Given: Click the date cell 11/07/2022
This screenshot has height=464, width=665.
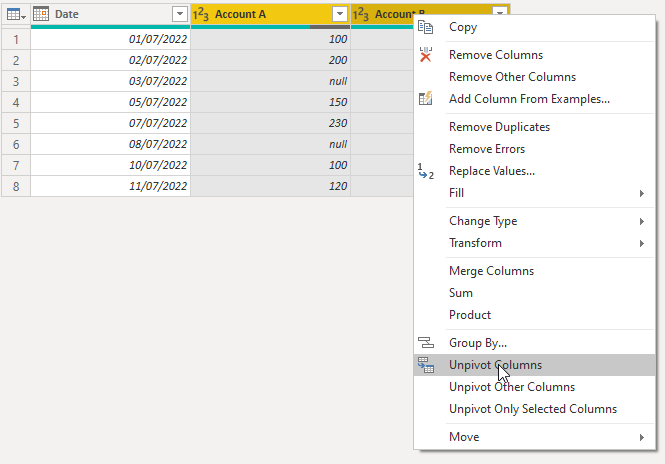Looking at the screenshot, I should tap(110, 186).
